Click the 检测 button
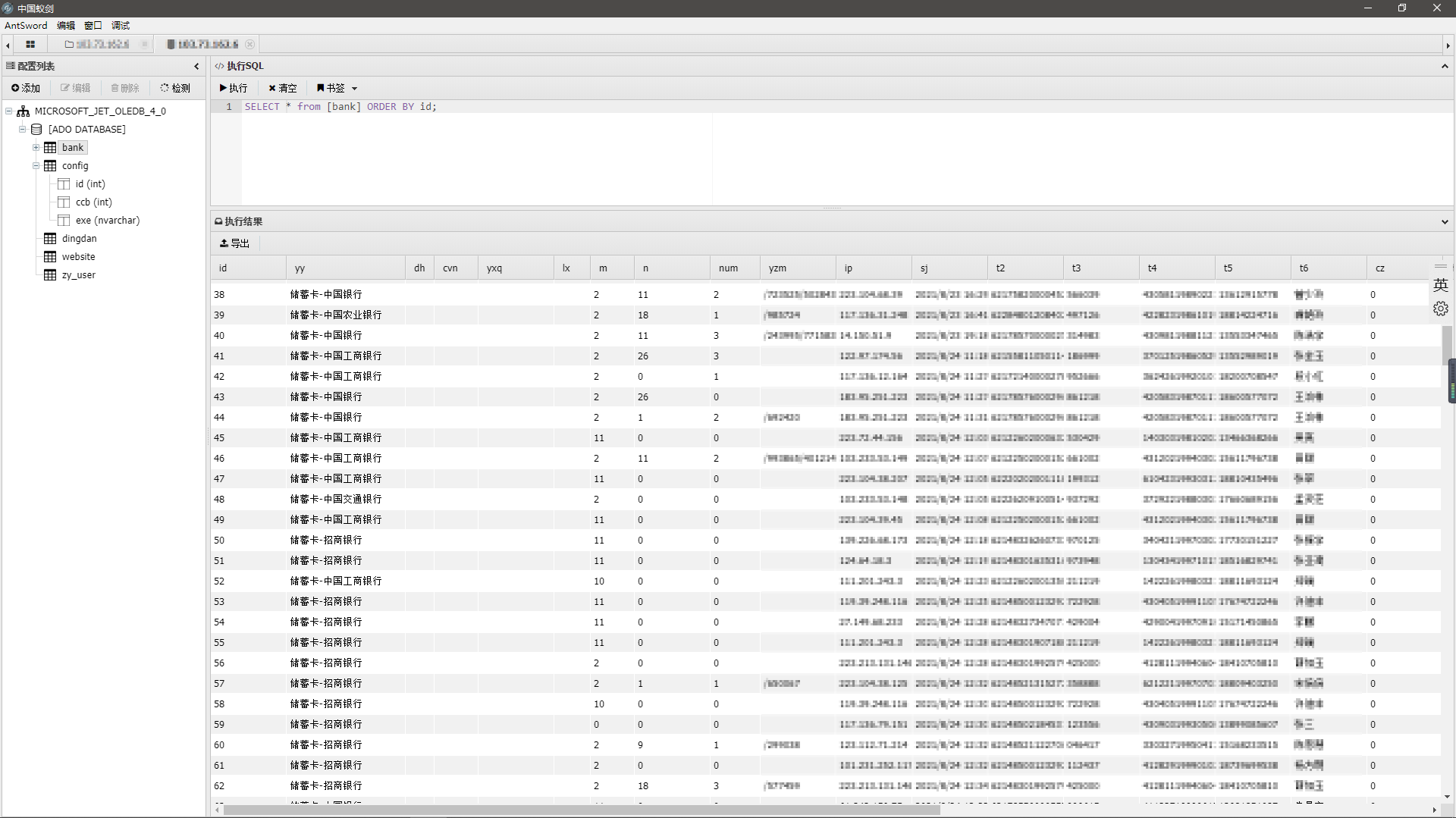The width and height of the screenshot is (1456, 818). coord(175,88)
